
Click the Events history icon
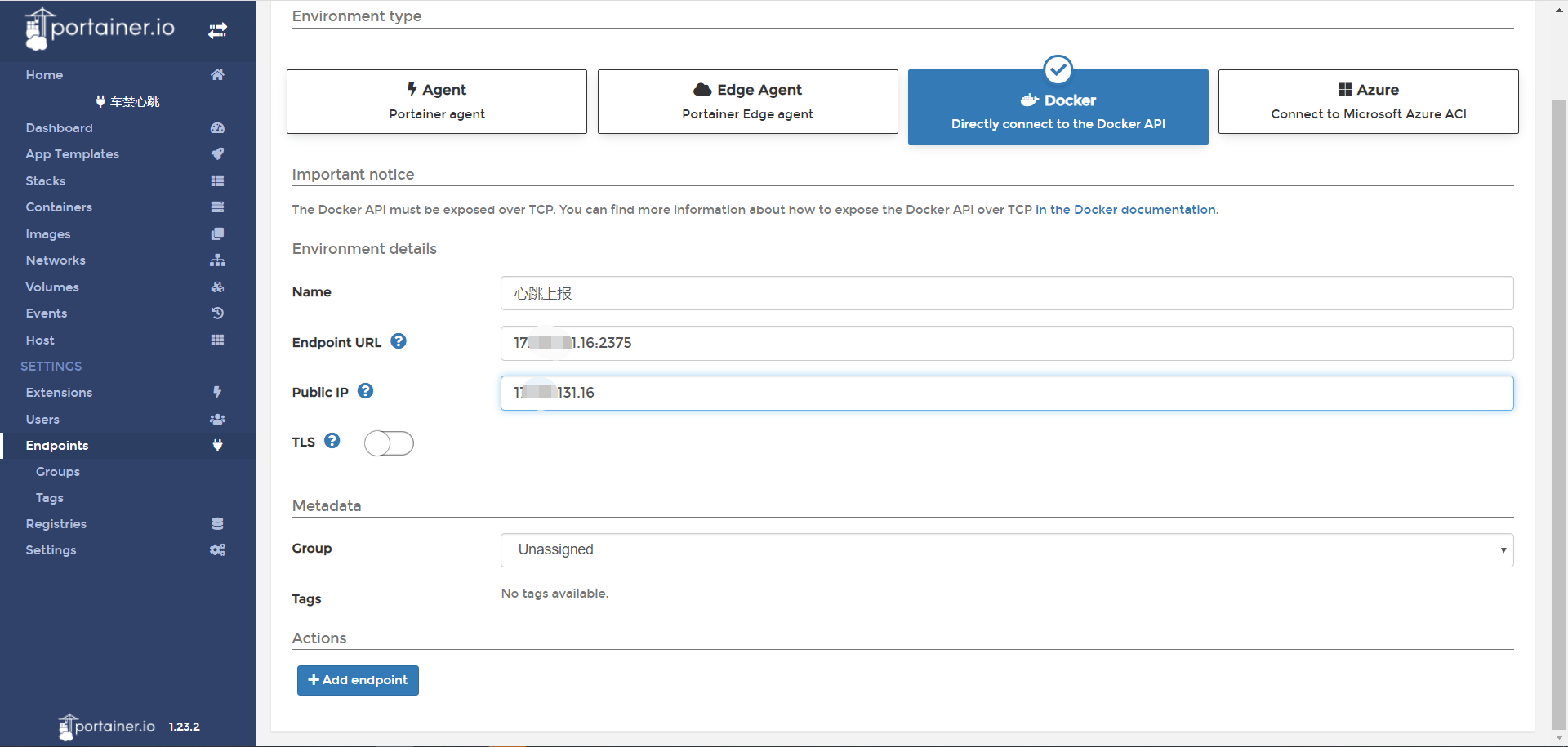217,313
